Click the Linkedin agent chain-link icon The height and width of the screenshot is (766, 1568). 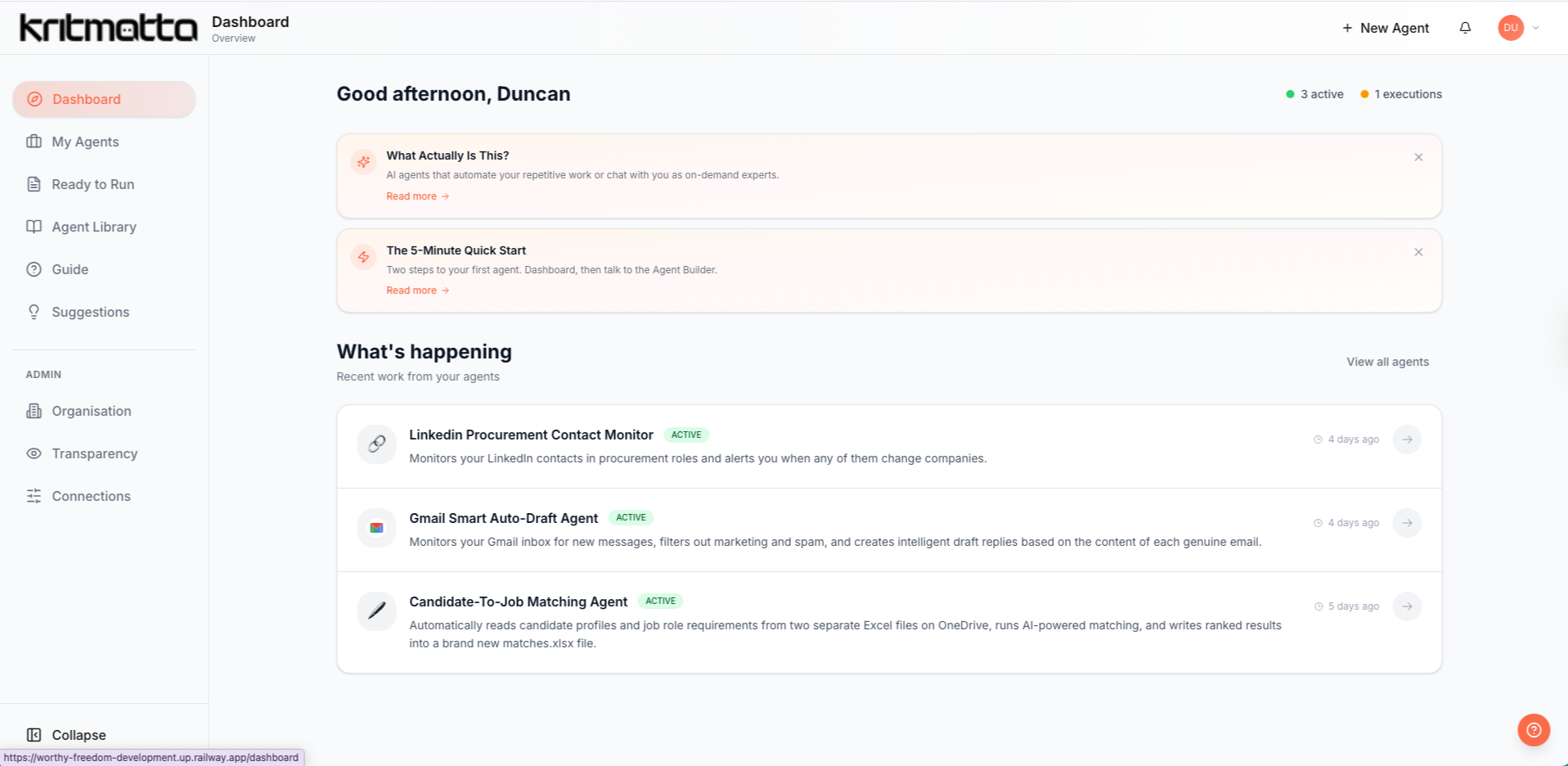point(376,444)
